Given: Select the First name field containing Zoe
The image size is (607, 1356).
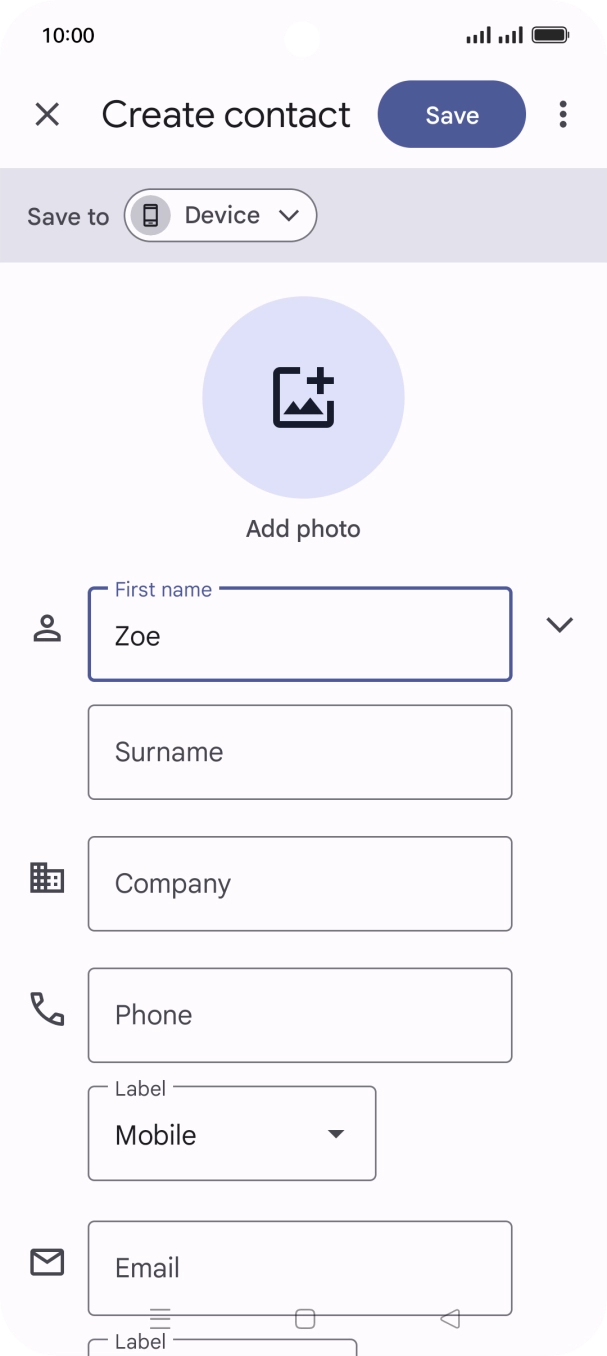Looking at the screenshot, I should pyautogui.click(x=299, y=635).
